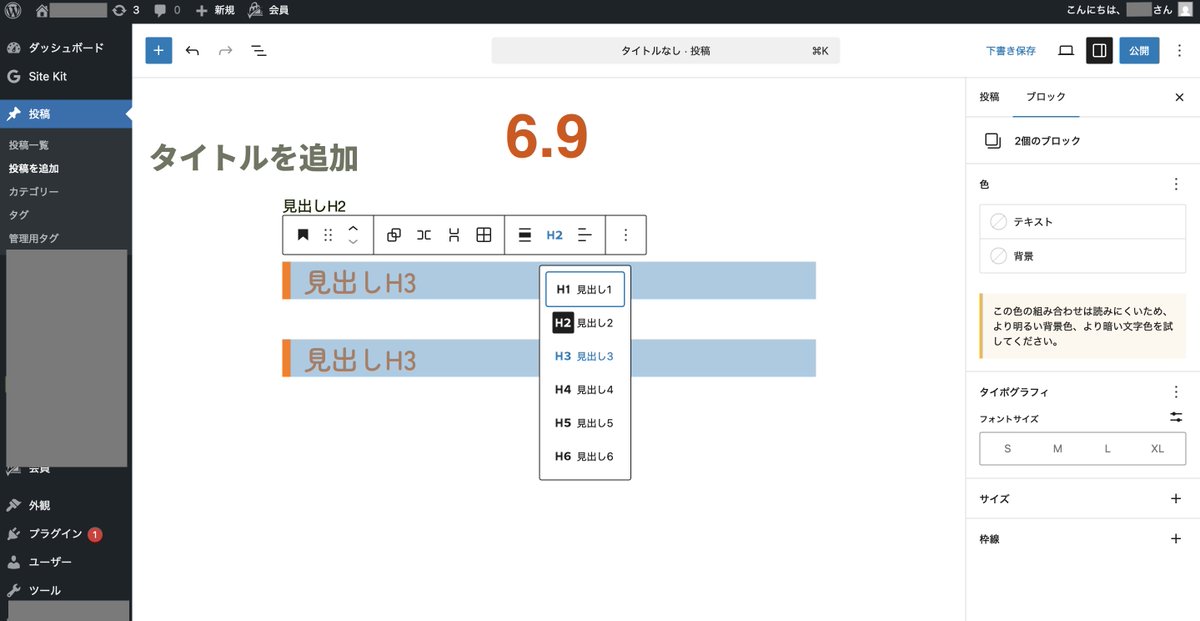The image size is (1200, 621).
Task: Switch to the ブロック settings tab
Action: [x=1046, y=97]
